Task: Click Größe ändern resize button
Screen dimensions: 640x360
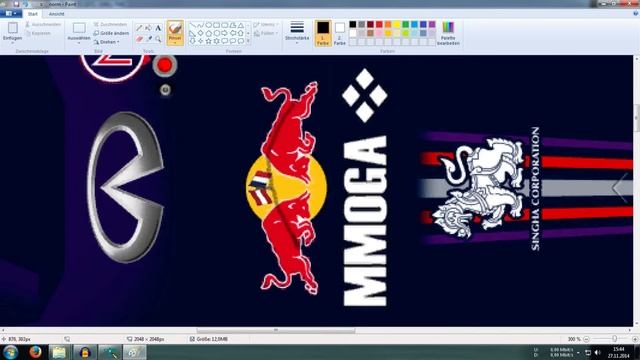Action: [111, 33]
